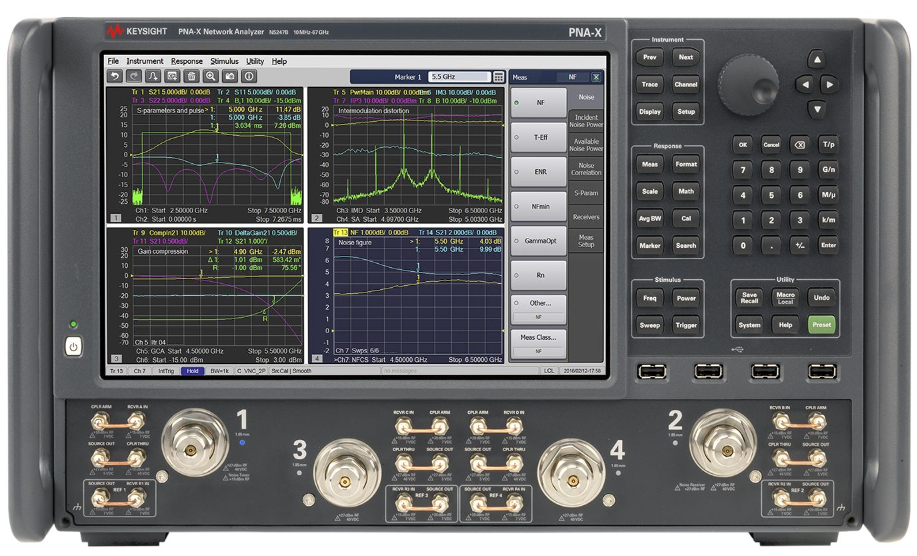
Task: Click the zoom magnifier icon in the toolbar
Action: (211, 76)
